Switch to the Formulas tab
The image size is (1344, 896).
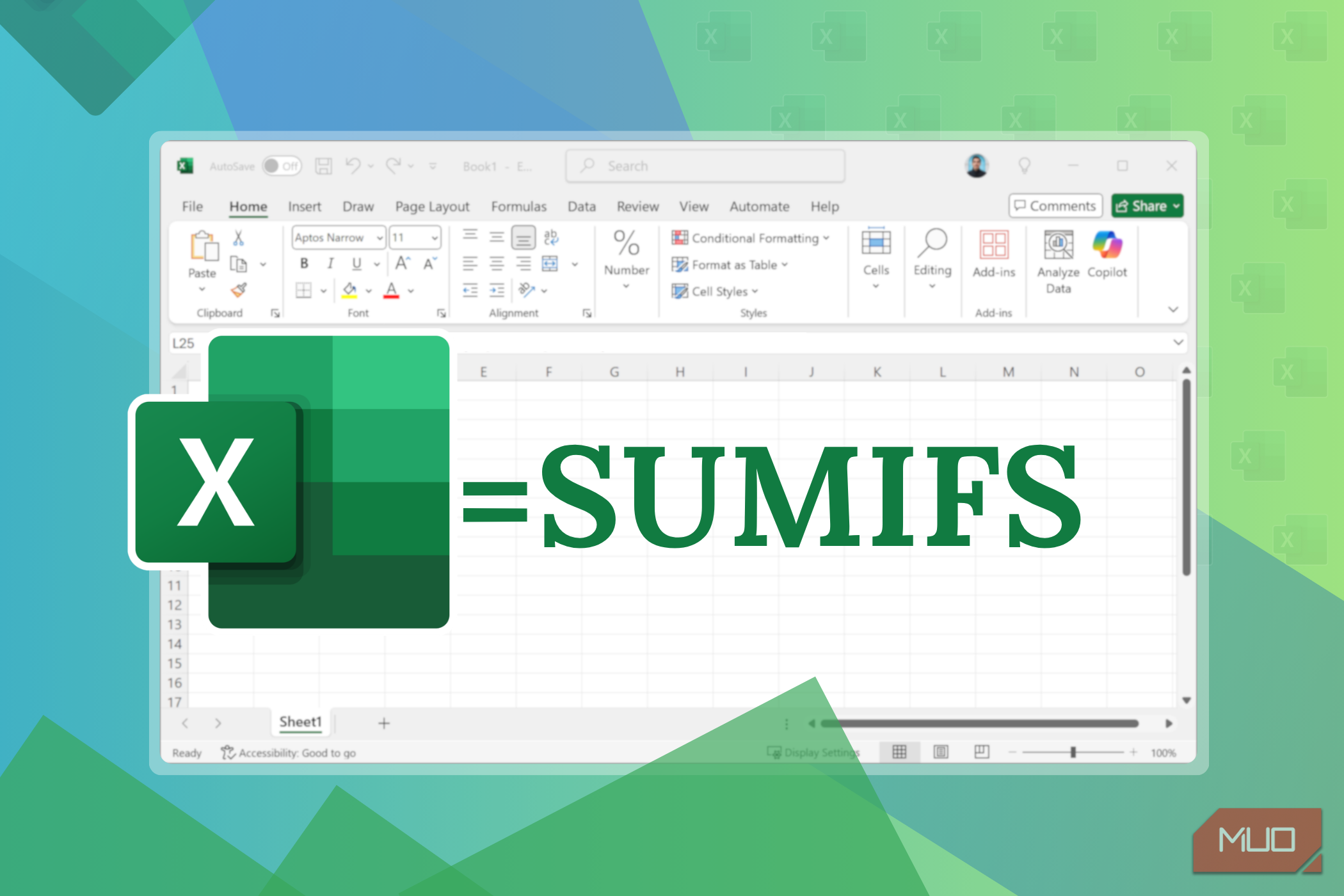coord(519,207)
